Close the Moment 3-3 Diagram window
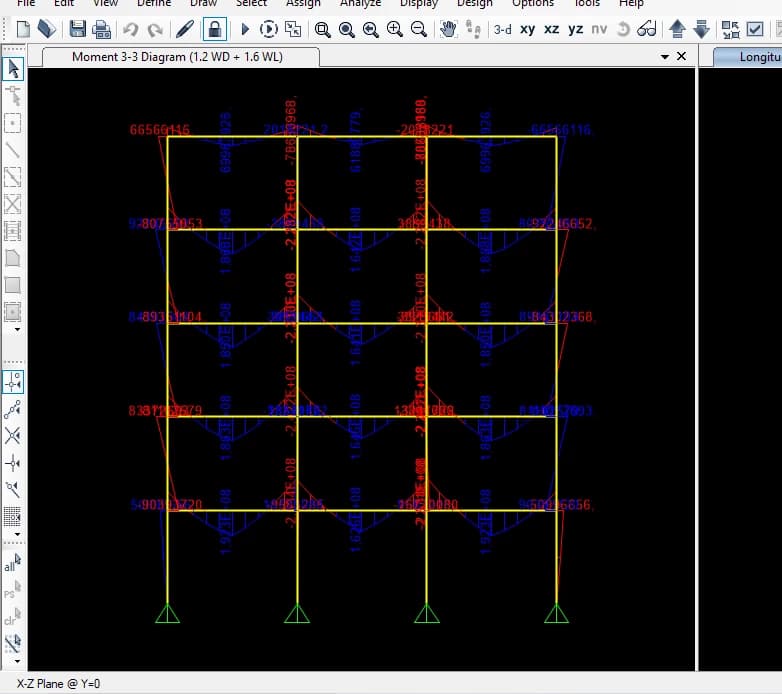The width and height of the screenshot is (782, 694). click(681, 56)
